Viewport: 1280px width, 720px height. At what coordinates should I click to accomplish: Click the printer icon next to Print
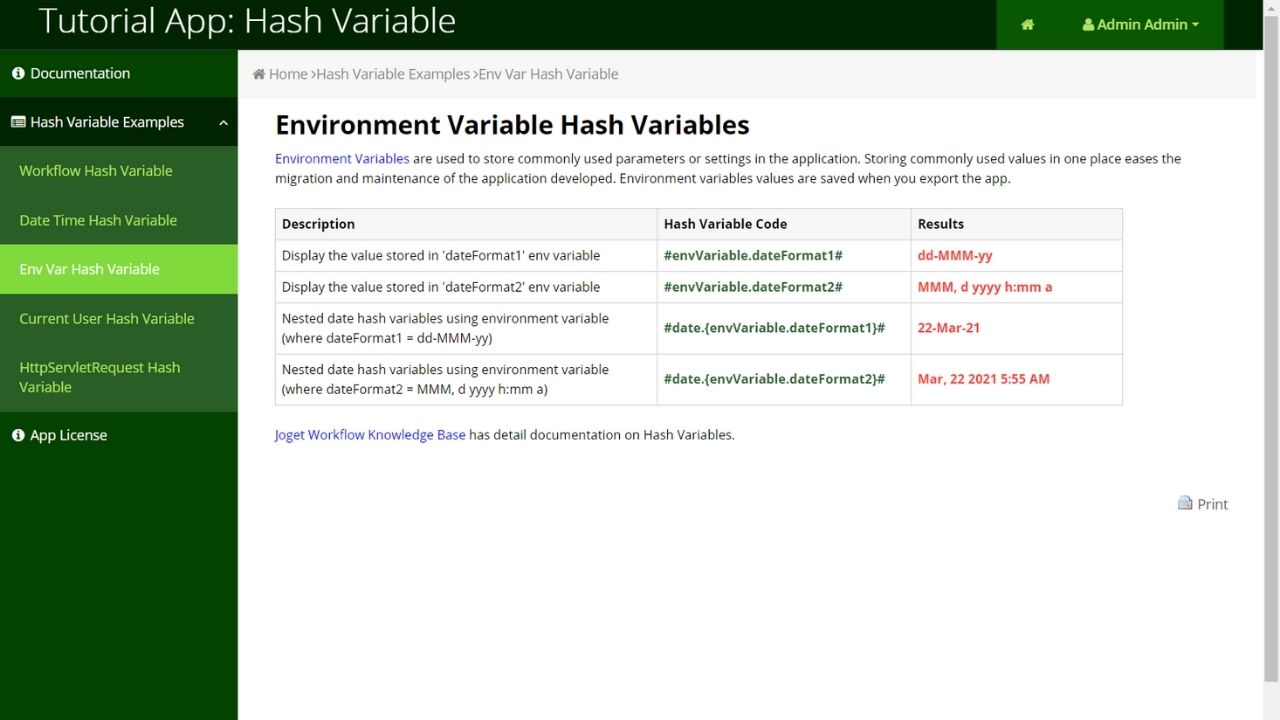coord(1185,503)
